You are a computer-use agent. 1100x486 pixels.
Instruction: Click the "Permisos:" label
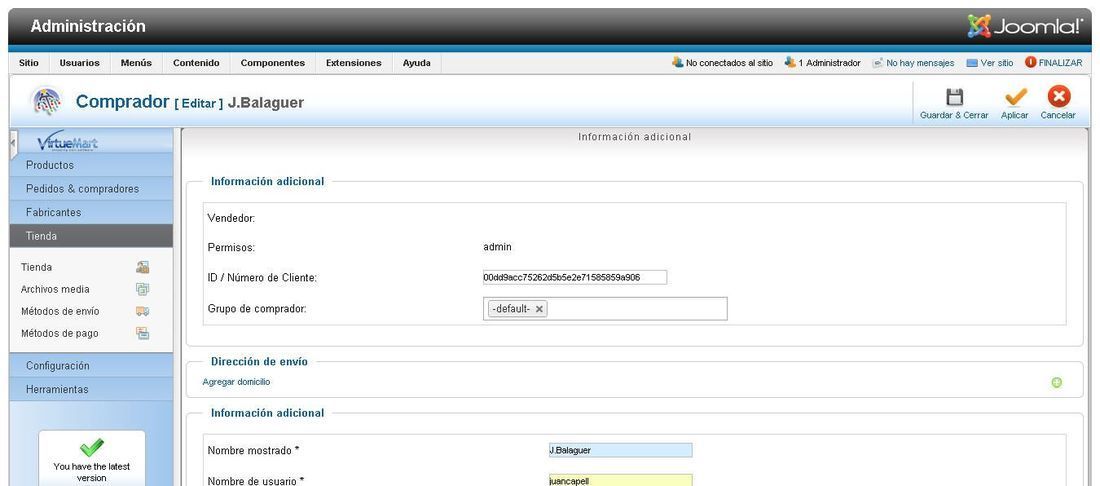pyautogui.click(x=231, y=248)
